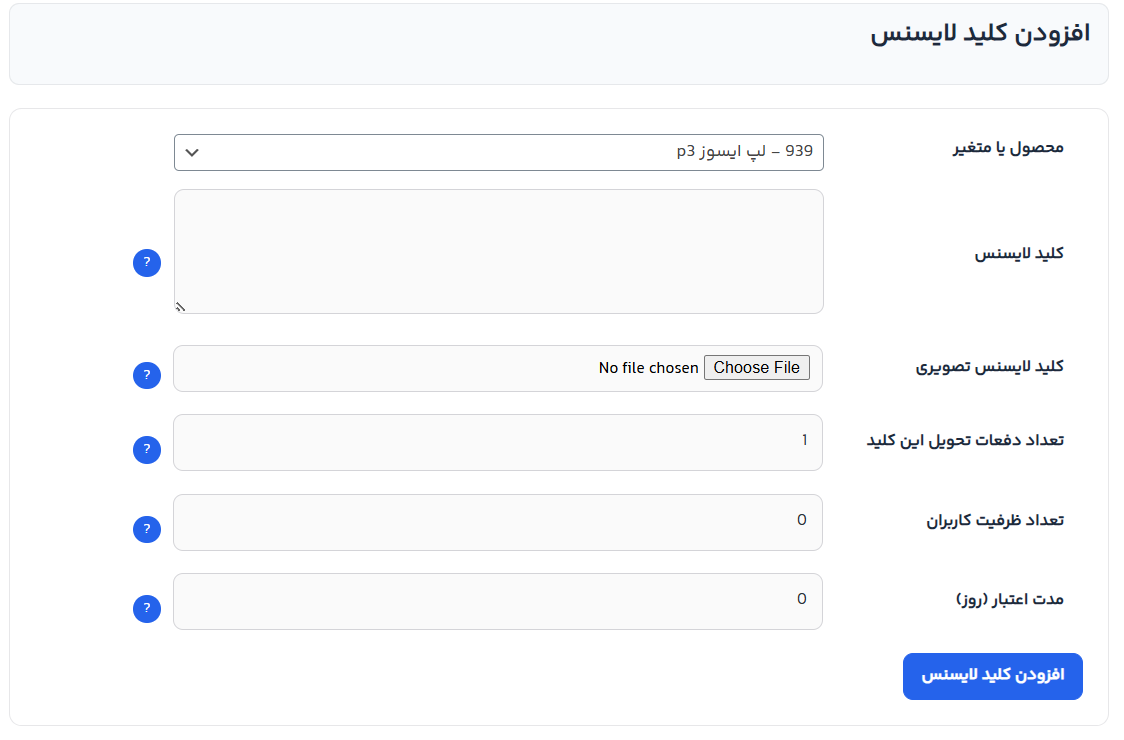Click label تعداد دفعات تحویل این کلید

pyautogui.click(x=966, y=440)
